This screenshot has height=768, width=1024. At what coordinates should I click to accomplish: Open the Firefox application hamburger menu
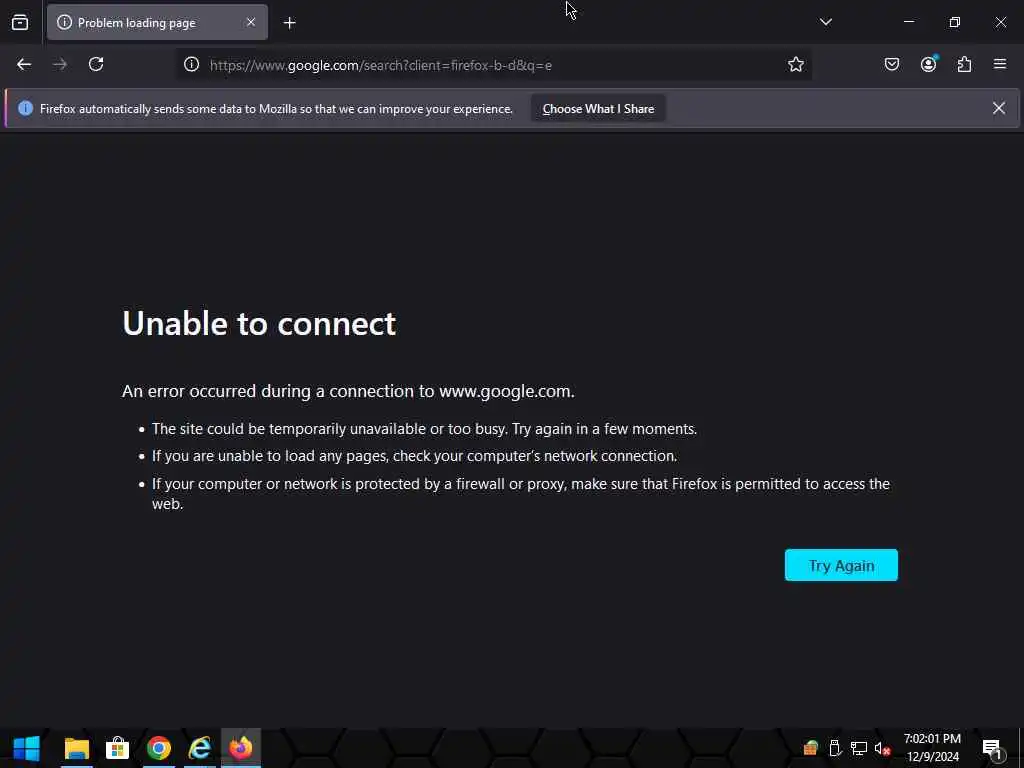click(1000, 64)
